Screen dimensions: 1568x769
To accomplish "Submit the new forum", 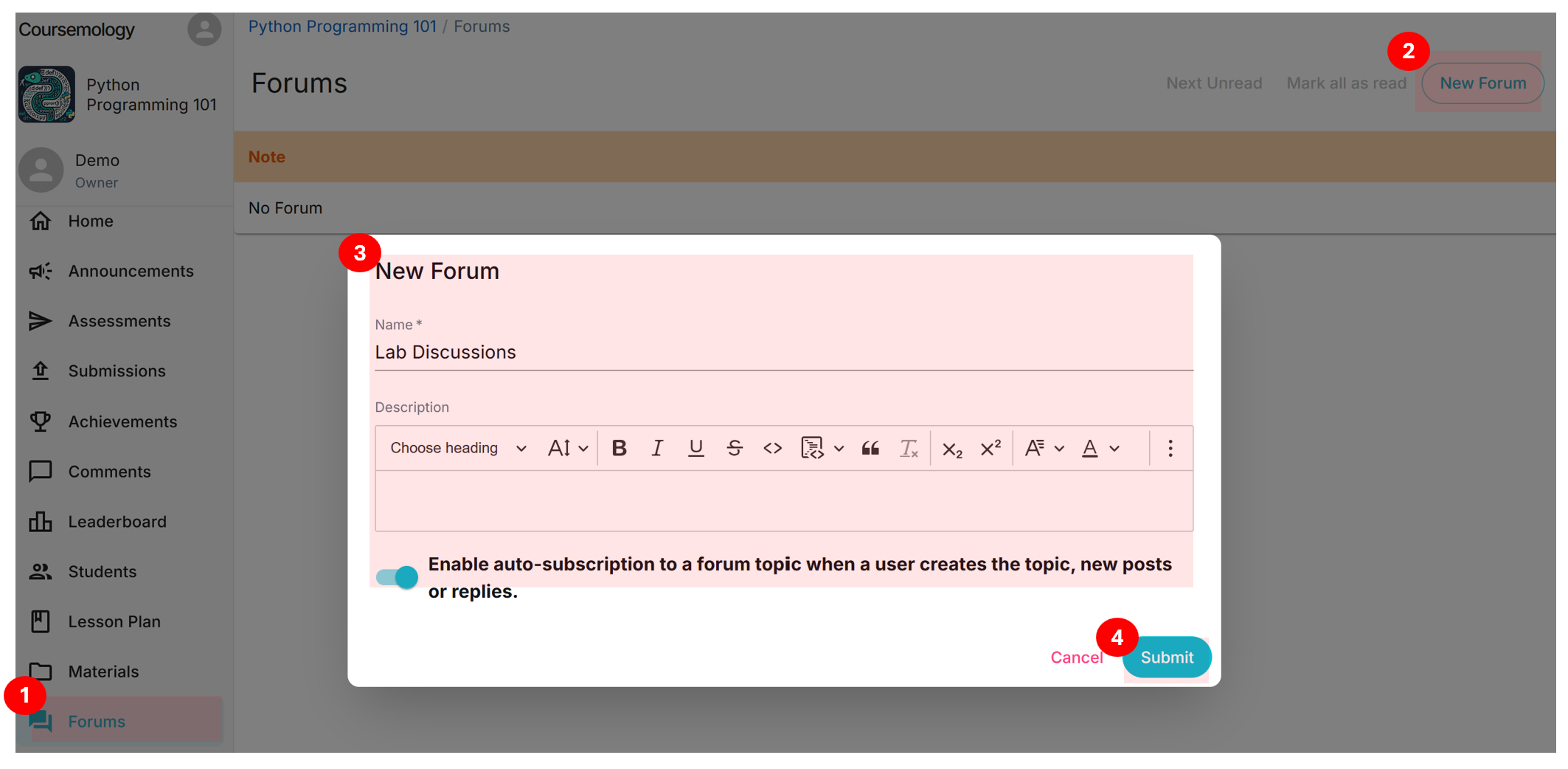I will click(1167, 657).
